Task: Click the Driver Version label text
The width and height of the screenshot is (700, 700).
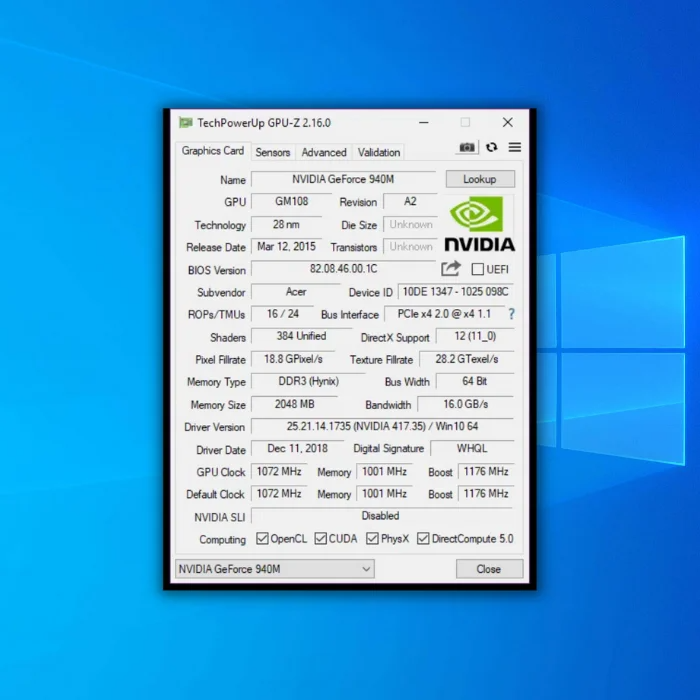Action: pos(214,427)
